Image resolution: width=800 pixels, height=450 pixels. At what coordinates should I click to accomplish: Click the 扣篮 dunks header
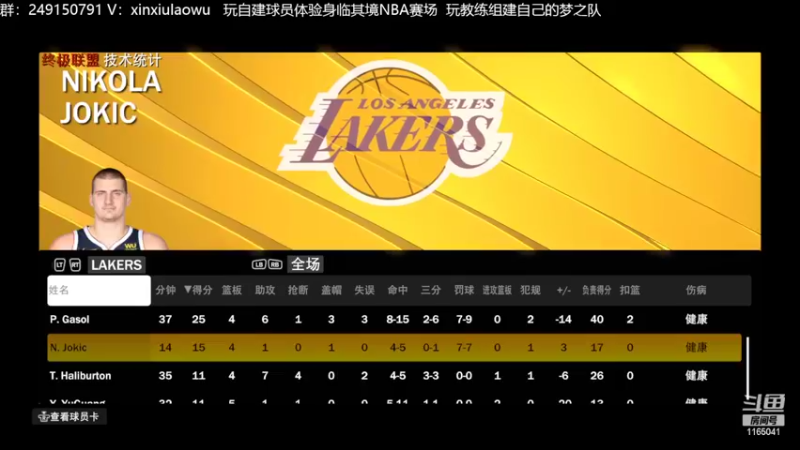click(x=630, y=290)
